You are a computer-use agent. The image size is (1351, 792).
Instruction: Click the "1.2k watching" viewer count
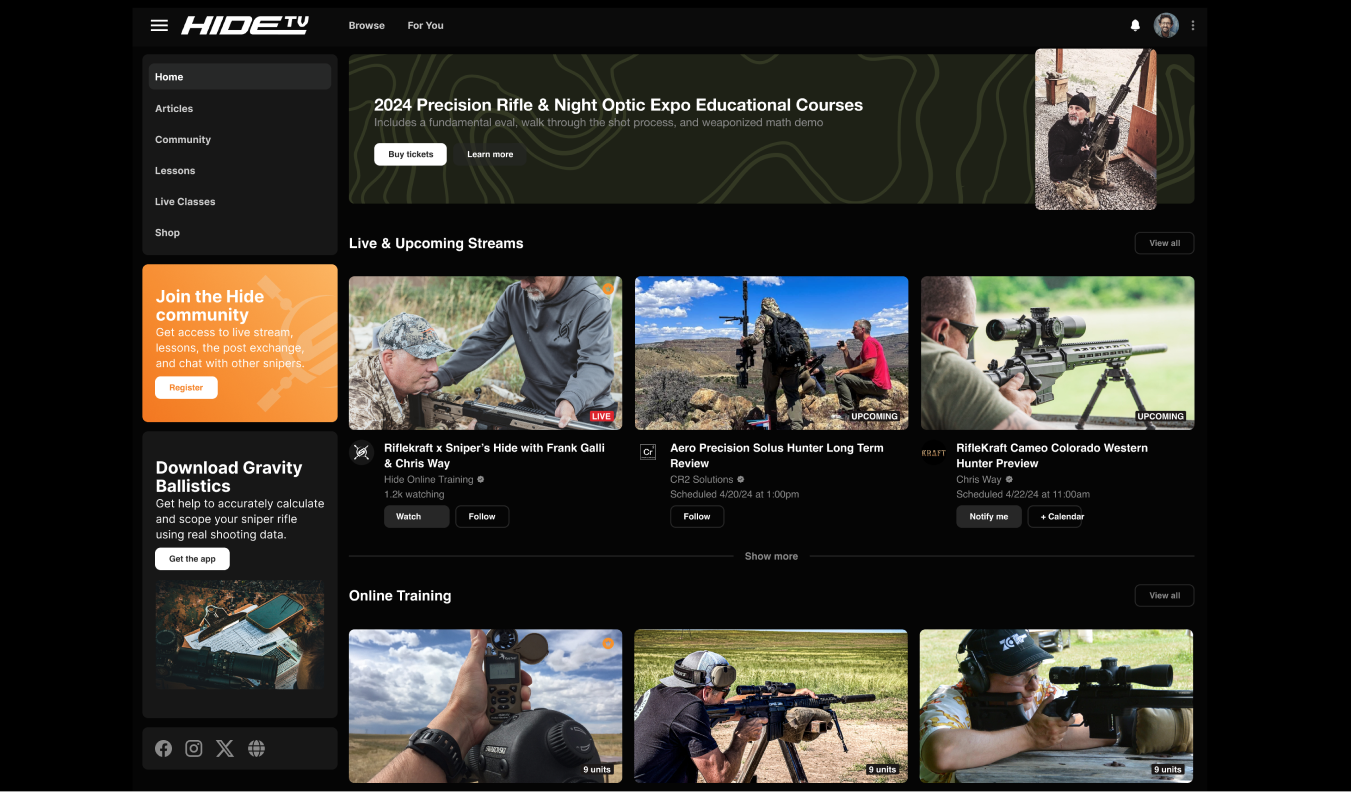(414, 495)
